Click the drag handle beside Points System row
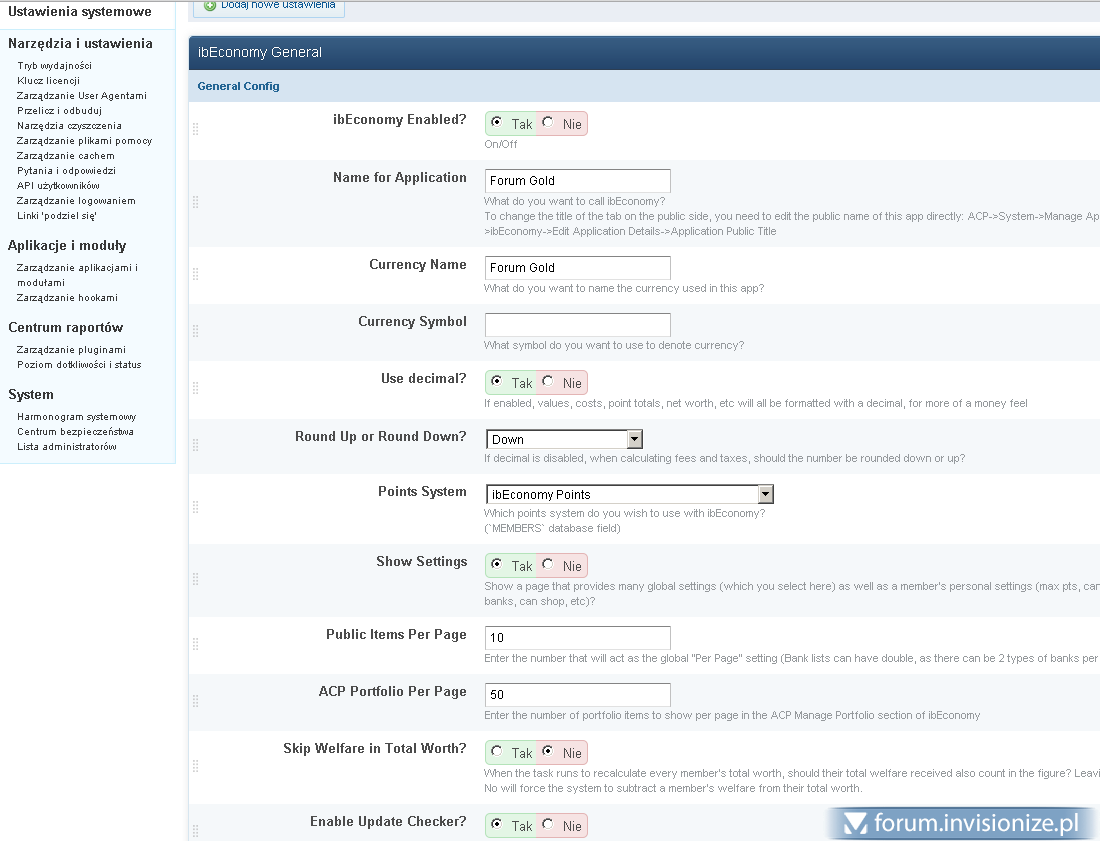 (195, 507)
